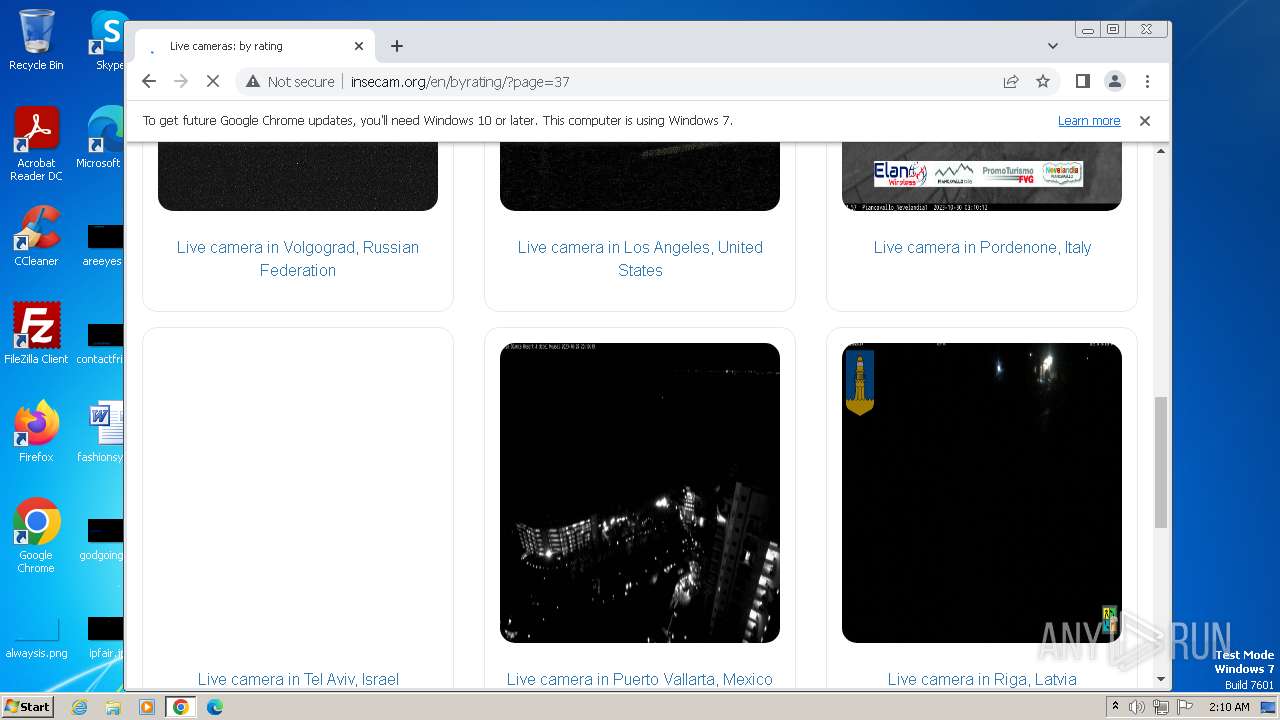Open Action Center flag icon

tap(1183, 707)
